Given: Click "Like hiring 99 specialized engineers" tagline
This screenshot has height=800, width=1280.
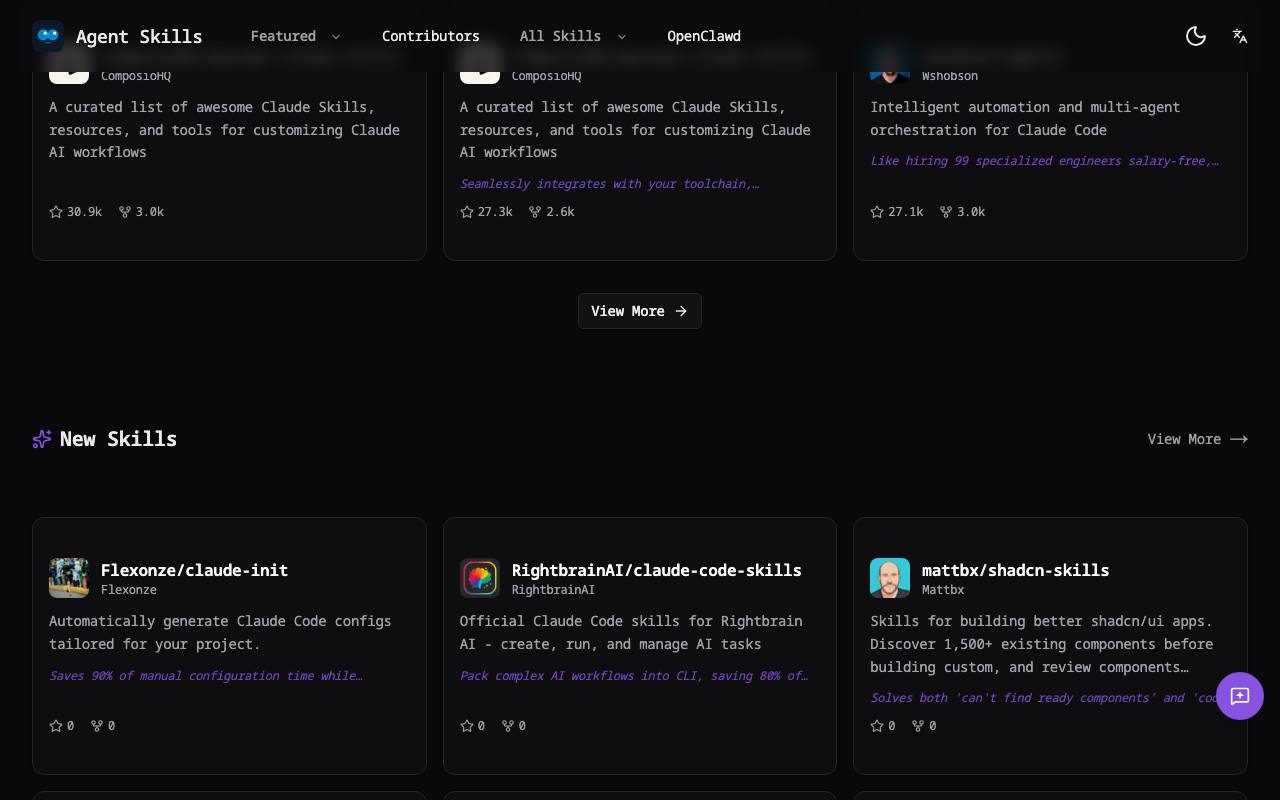Looking at the screenshot, I should (x=1044, y=161).
